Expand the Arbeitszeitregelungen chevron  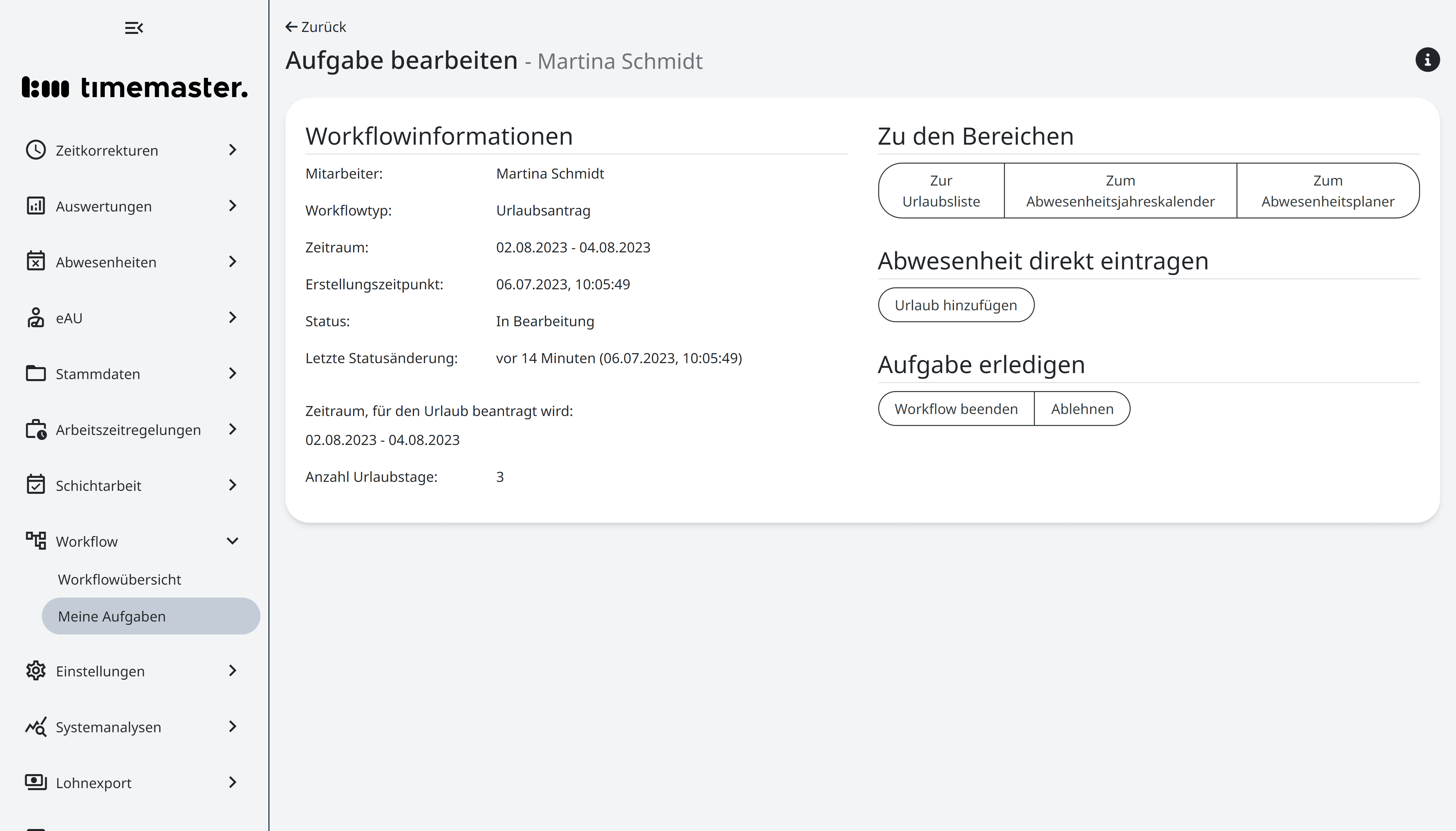(232, 429)
